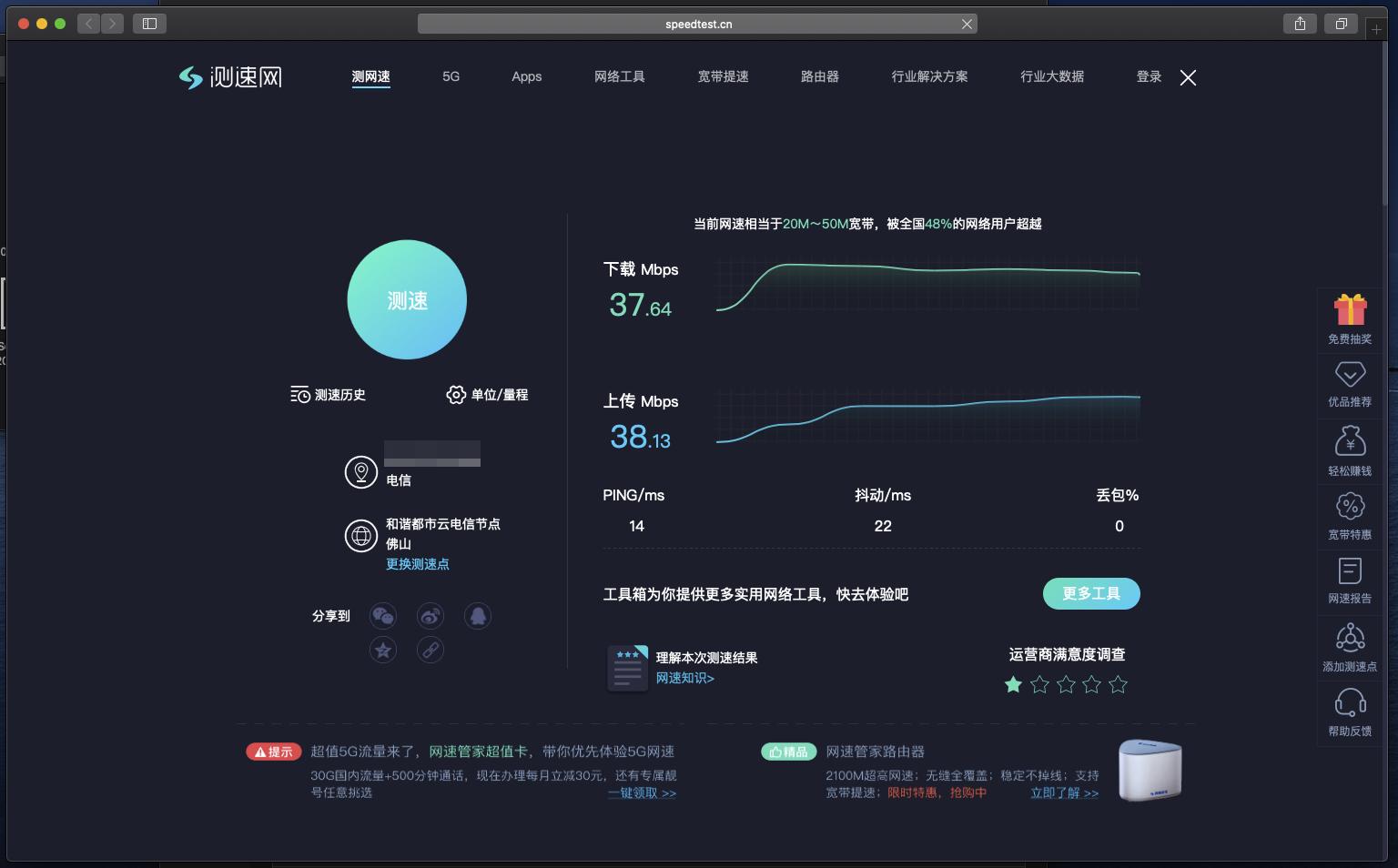Click the WeChat share icon
This screenshot has height=868, width=1398.
(383, 616)
